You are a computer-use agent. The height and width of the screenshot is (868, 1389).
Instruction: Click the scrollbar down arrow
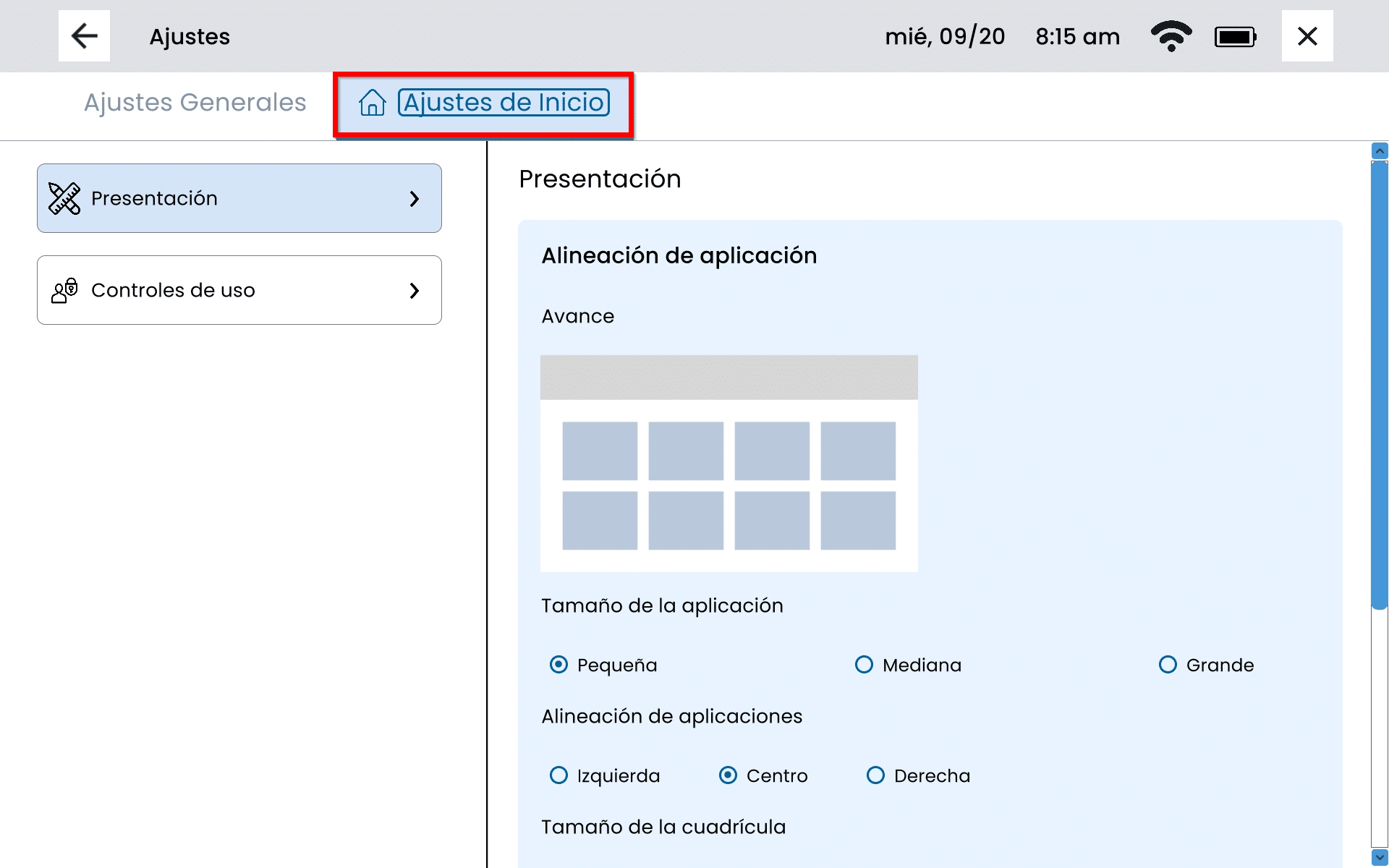pyautogui.click(x=1380, y=857)
